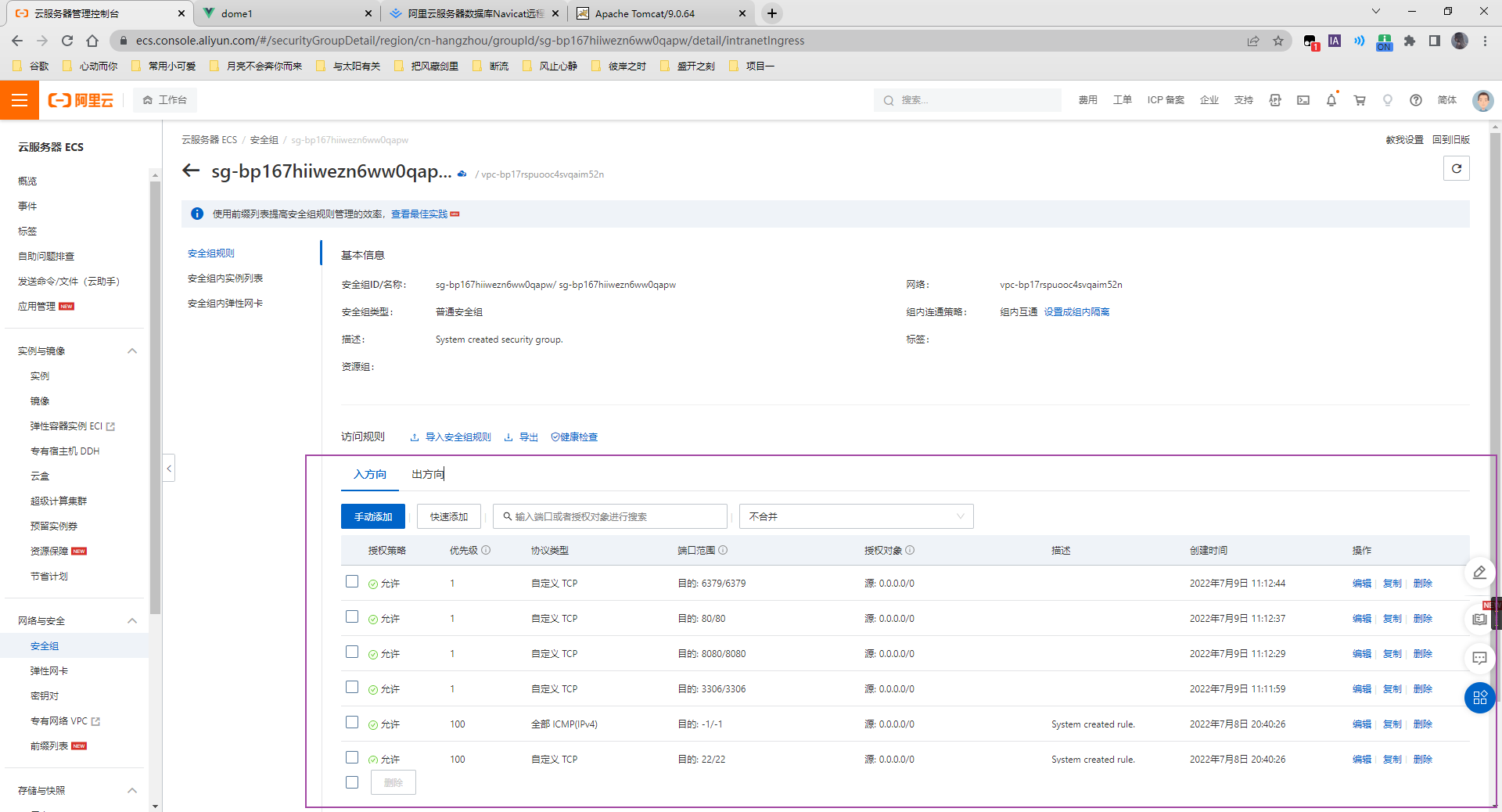Click the console search box
Viewport: 1502px width, 812px height.
click(968, 100)
